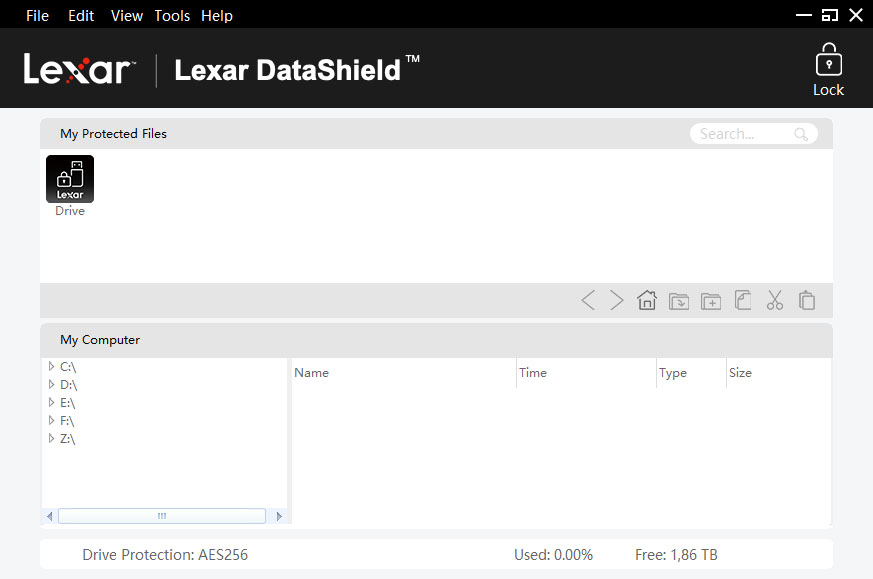Lock the drive with the Lock button
Screen dimensions: 873x579
tap(828, 68)
